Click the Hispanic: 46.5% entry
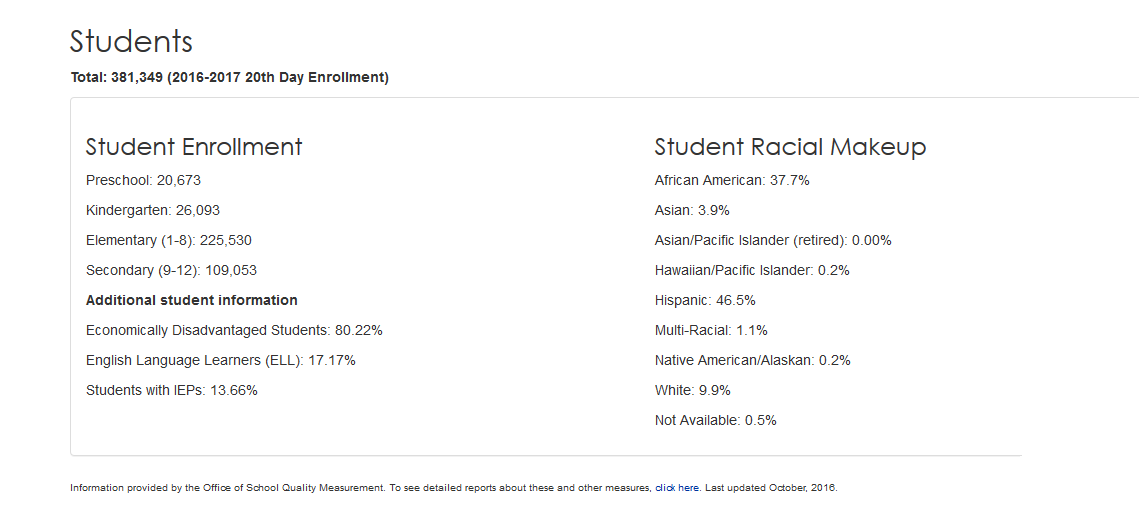1139x531 pixels. tap(705, 300)
